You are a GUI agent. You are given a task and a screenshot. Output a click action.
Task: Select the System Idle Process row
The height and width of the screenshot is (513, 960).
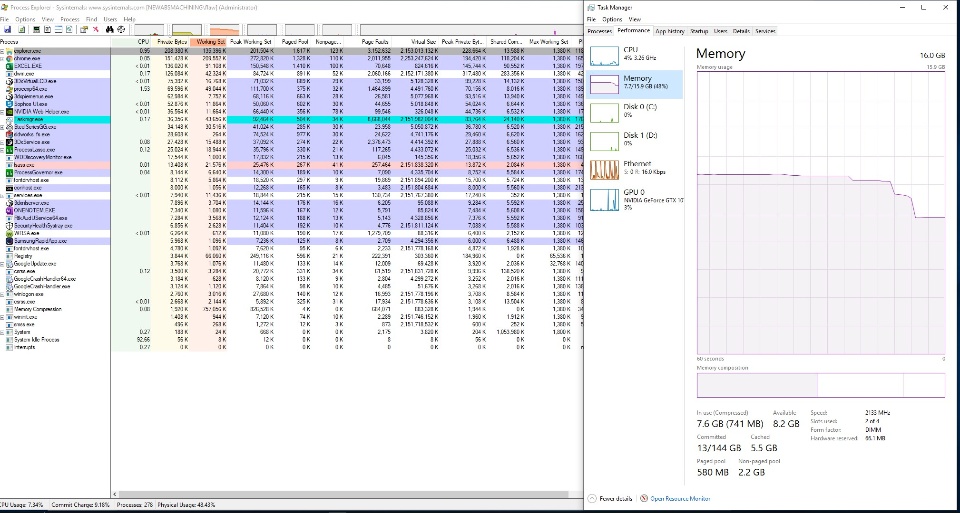291,339
